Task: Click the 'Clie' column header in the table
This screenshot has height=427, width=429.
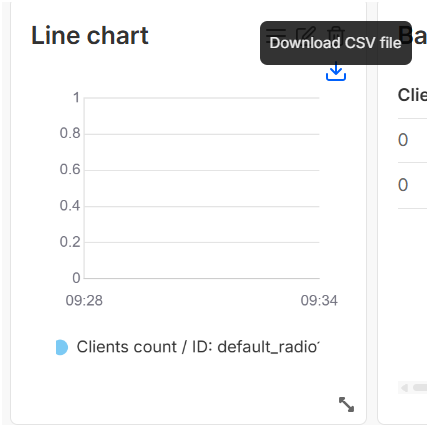Action: click(412, 95)
